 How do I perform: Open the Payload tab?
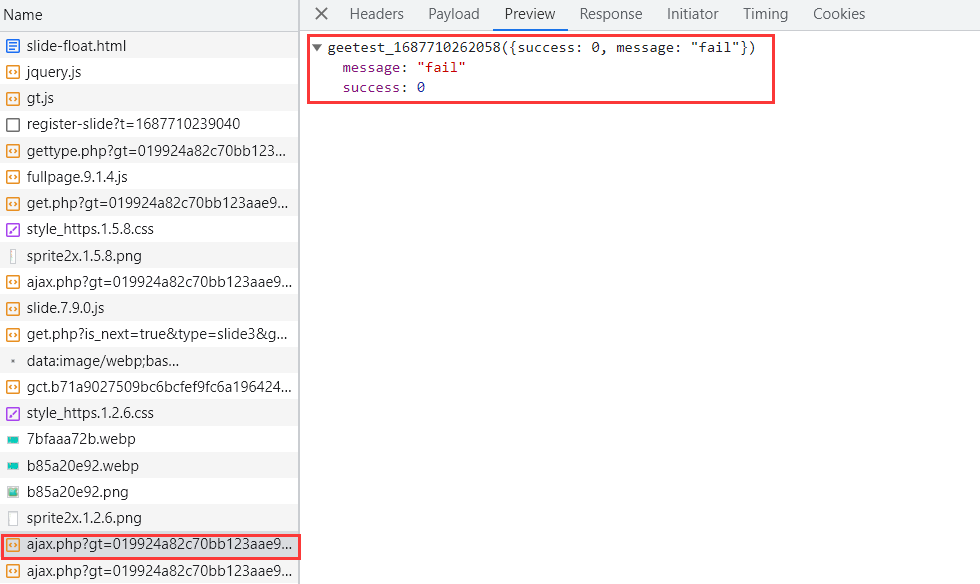point(454,14)
